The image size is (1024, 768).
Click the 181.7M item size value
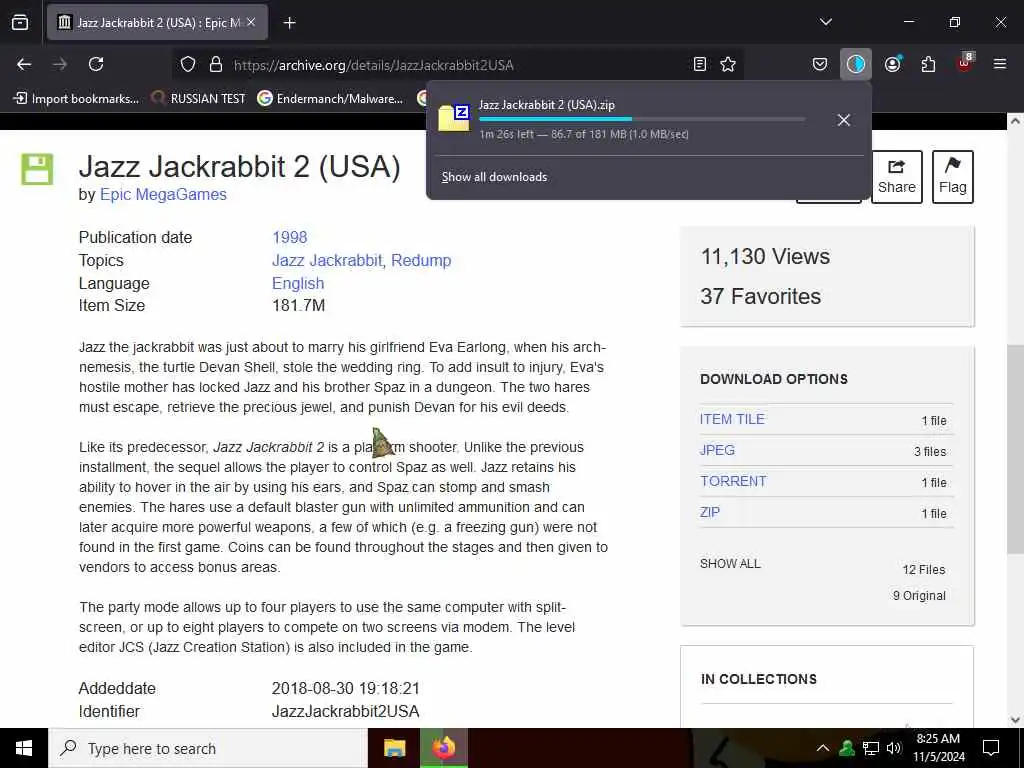coord(298,306)
